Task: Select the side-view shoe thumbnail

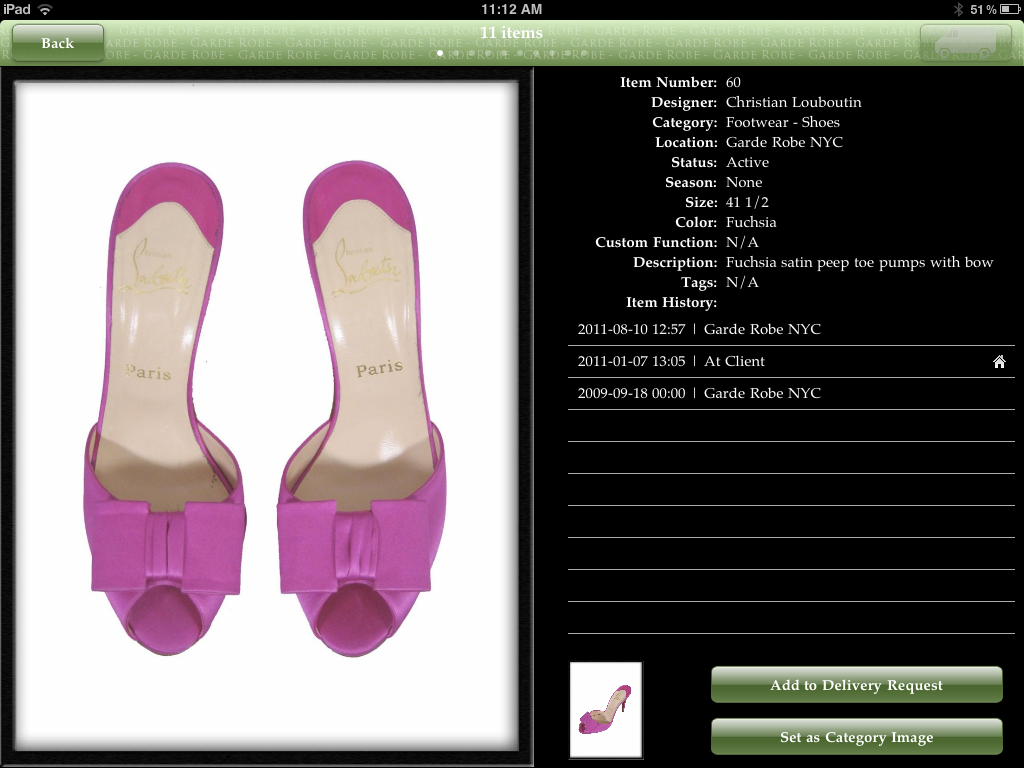Action: coord(606,710)
